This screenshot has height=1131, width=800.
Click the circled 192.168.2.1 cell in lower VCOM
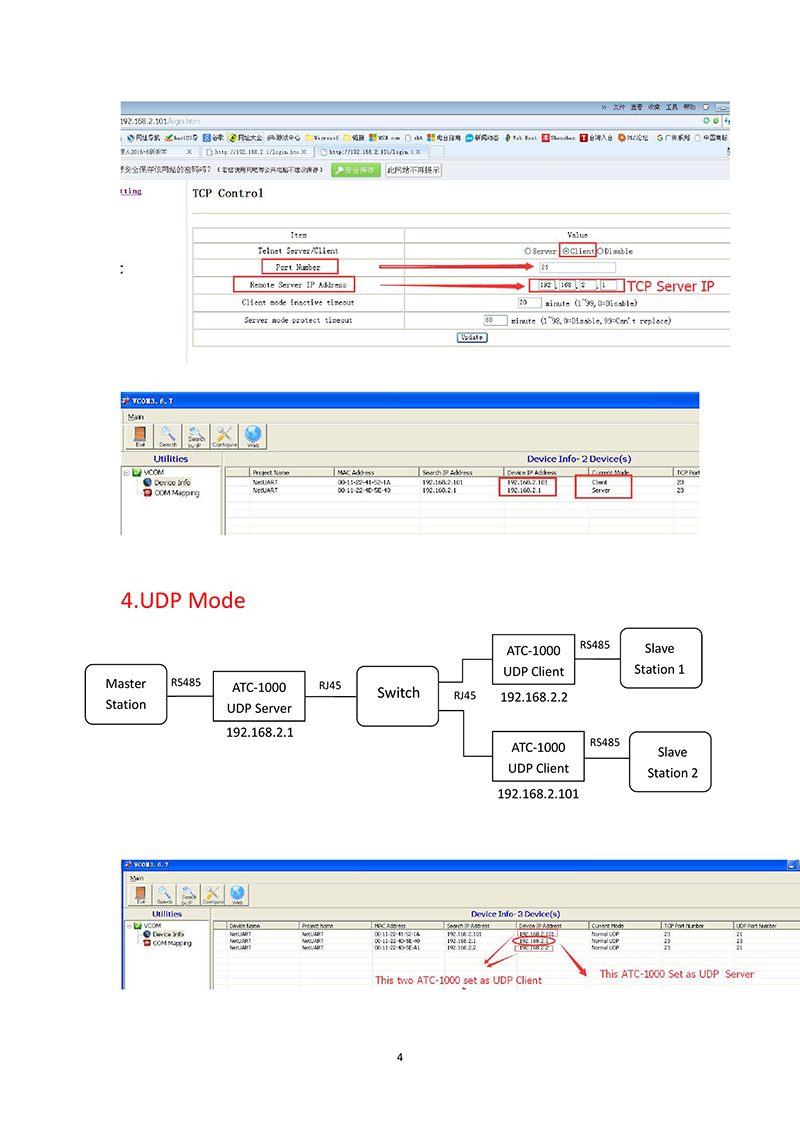534,941
